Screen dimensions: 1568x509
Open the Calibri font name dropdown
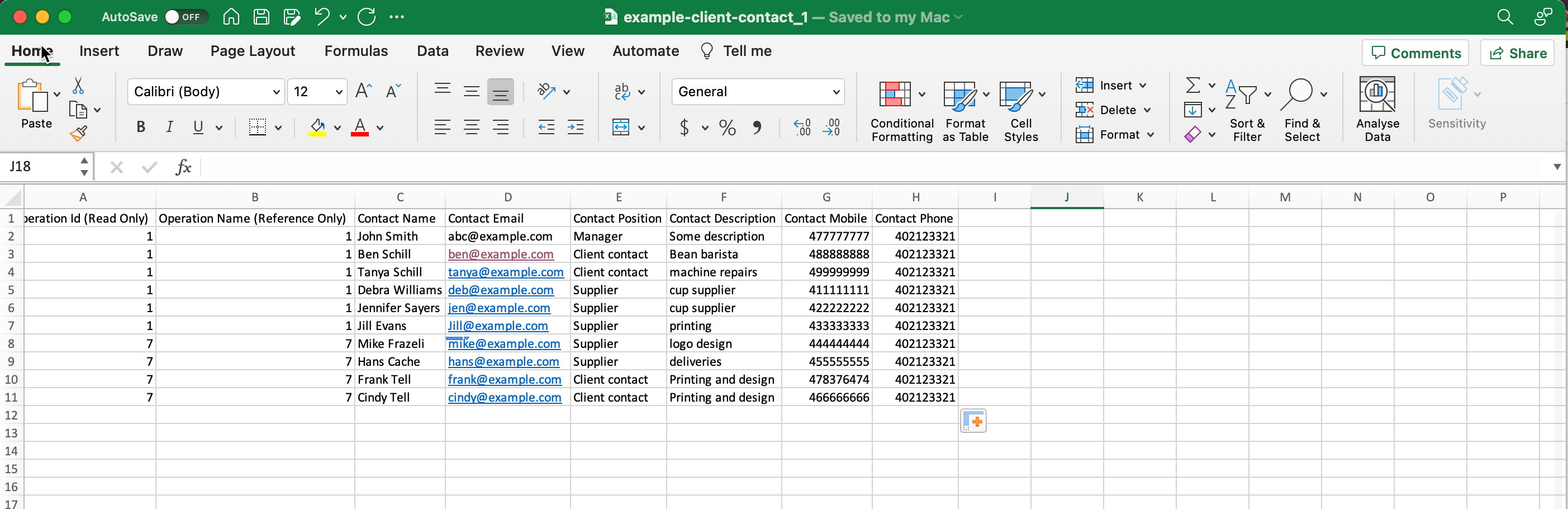[275, 92]
